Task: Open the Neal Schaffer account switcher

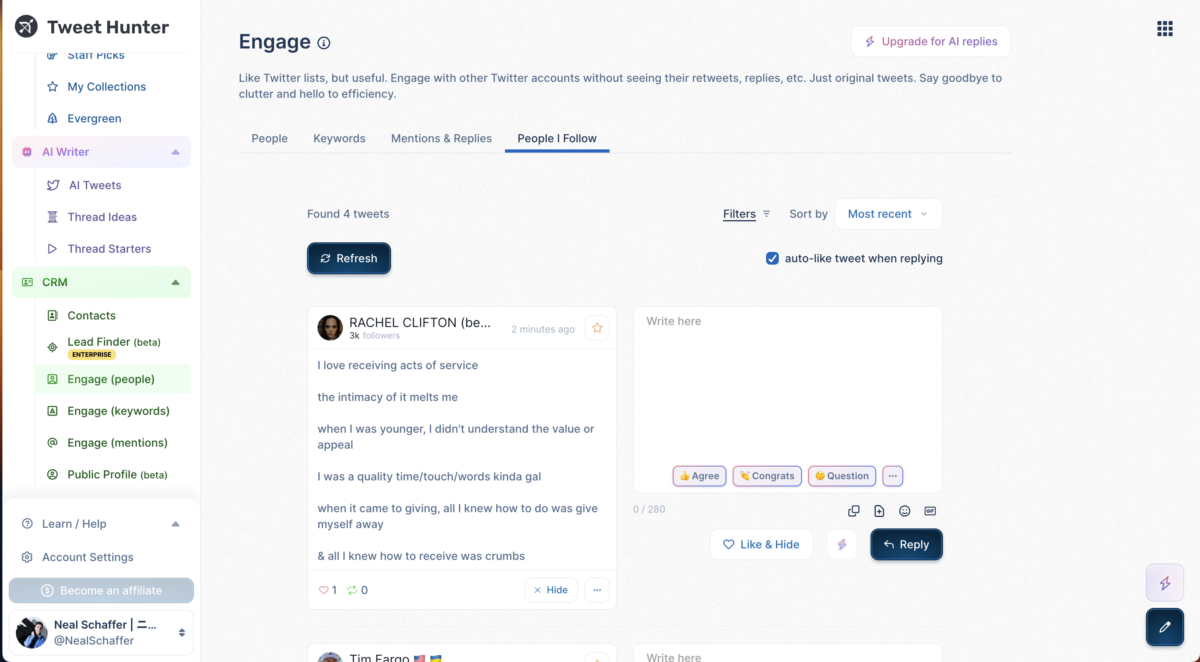Action: [x=101, y=632]
